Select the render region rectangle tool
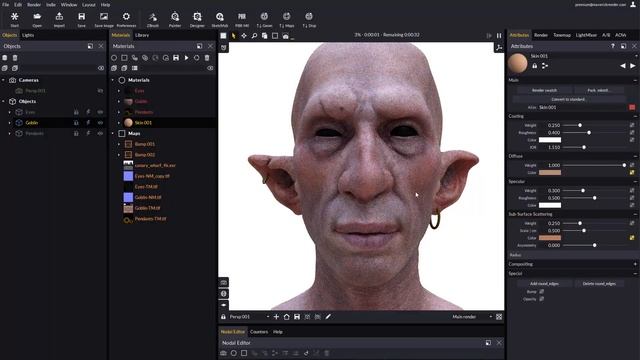The width and height of the screenshot is (640, 360). point(275,36)
